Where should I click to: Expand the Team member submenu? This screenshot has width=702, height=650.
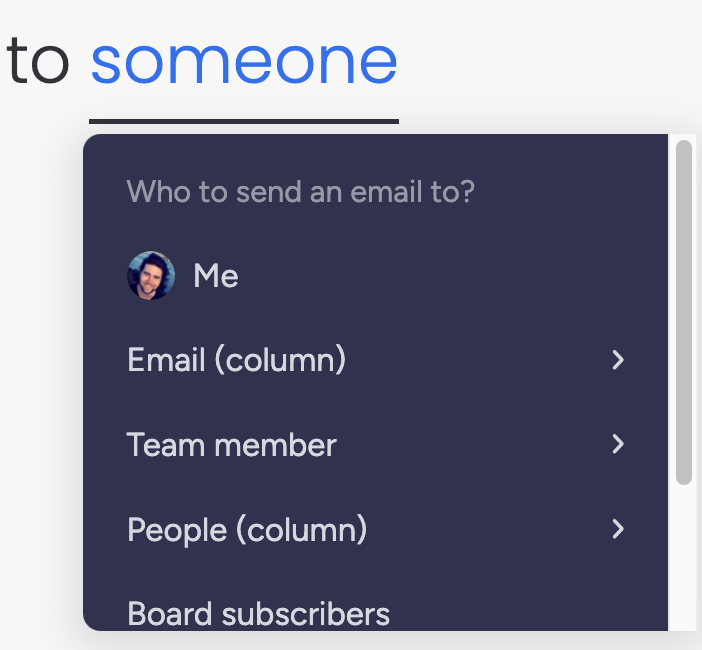tap(375, 444)
